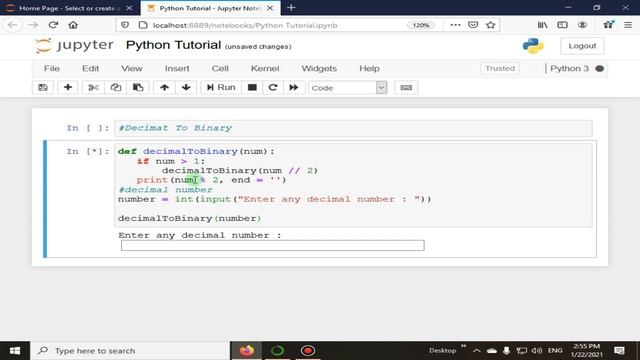Switch to the Home Page browser tab
The height and width of the screenshot is (360, 640).
(69, 8)
